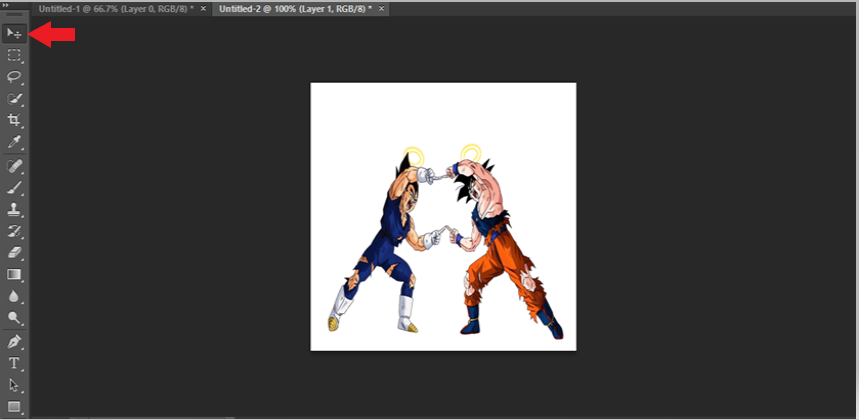
Task: Select the Blur tool
Action: (x=14, y=296)
